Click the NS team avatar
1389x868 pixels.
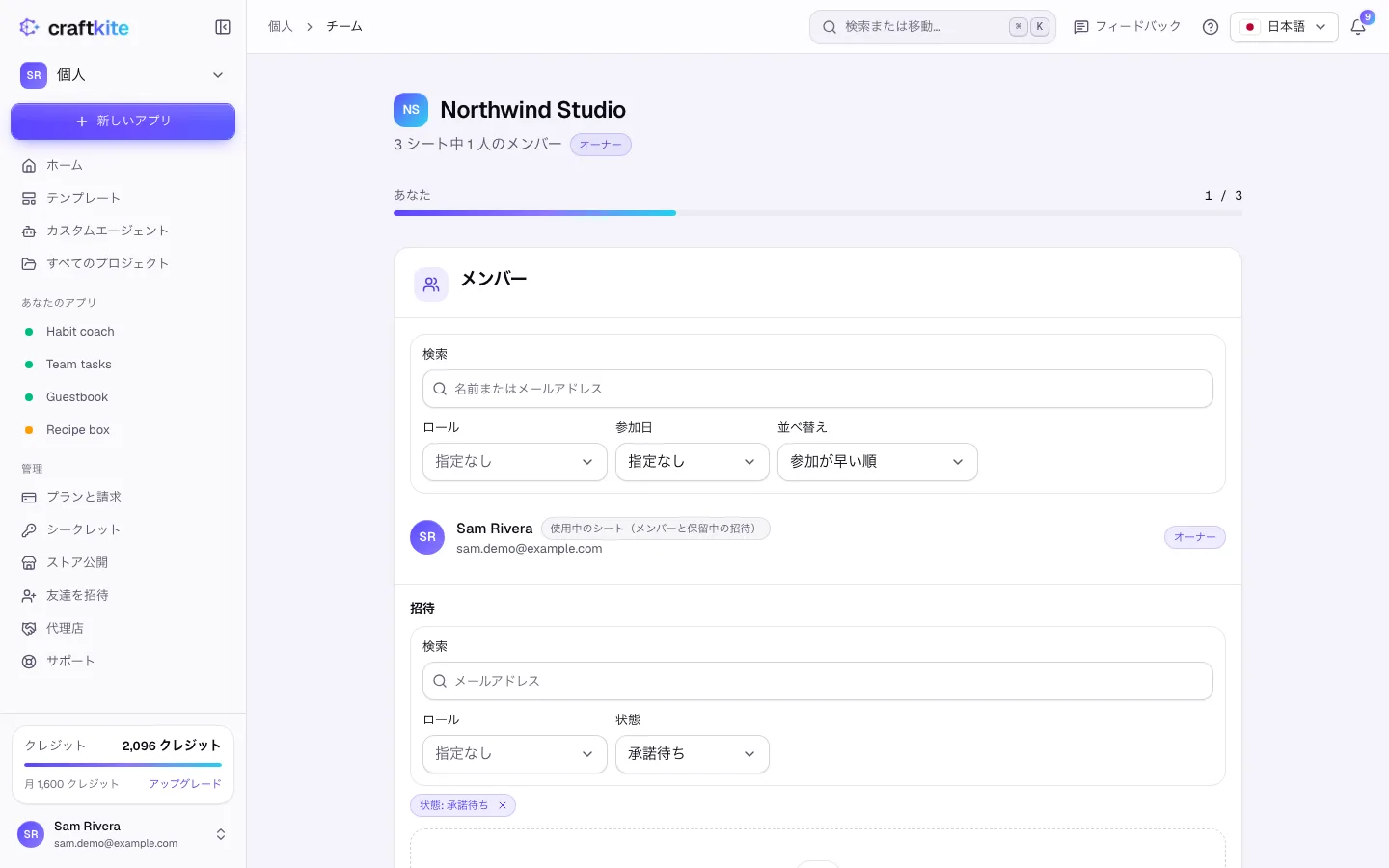pos(411,110)
